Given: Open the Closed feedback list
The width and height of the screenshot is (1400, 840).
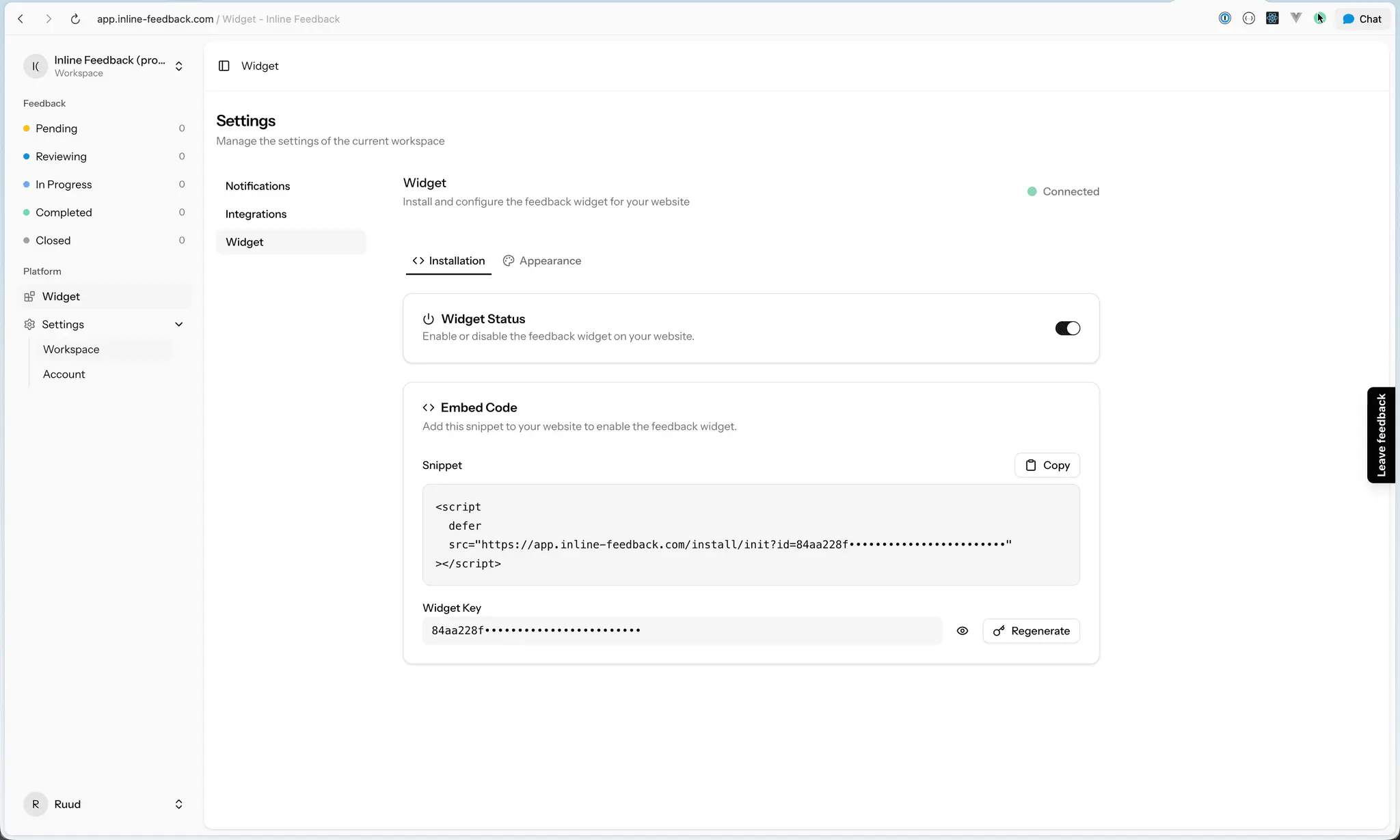Looking at the screenshot, I should pos(105,241).
